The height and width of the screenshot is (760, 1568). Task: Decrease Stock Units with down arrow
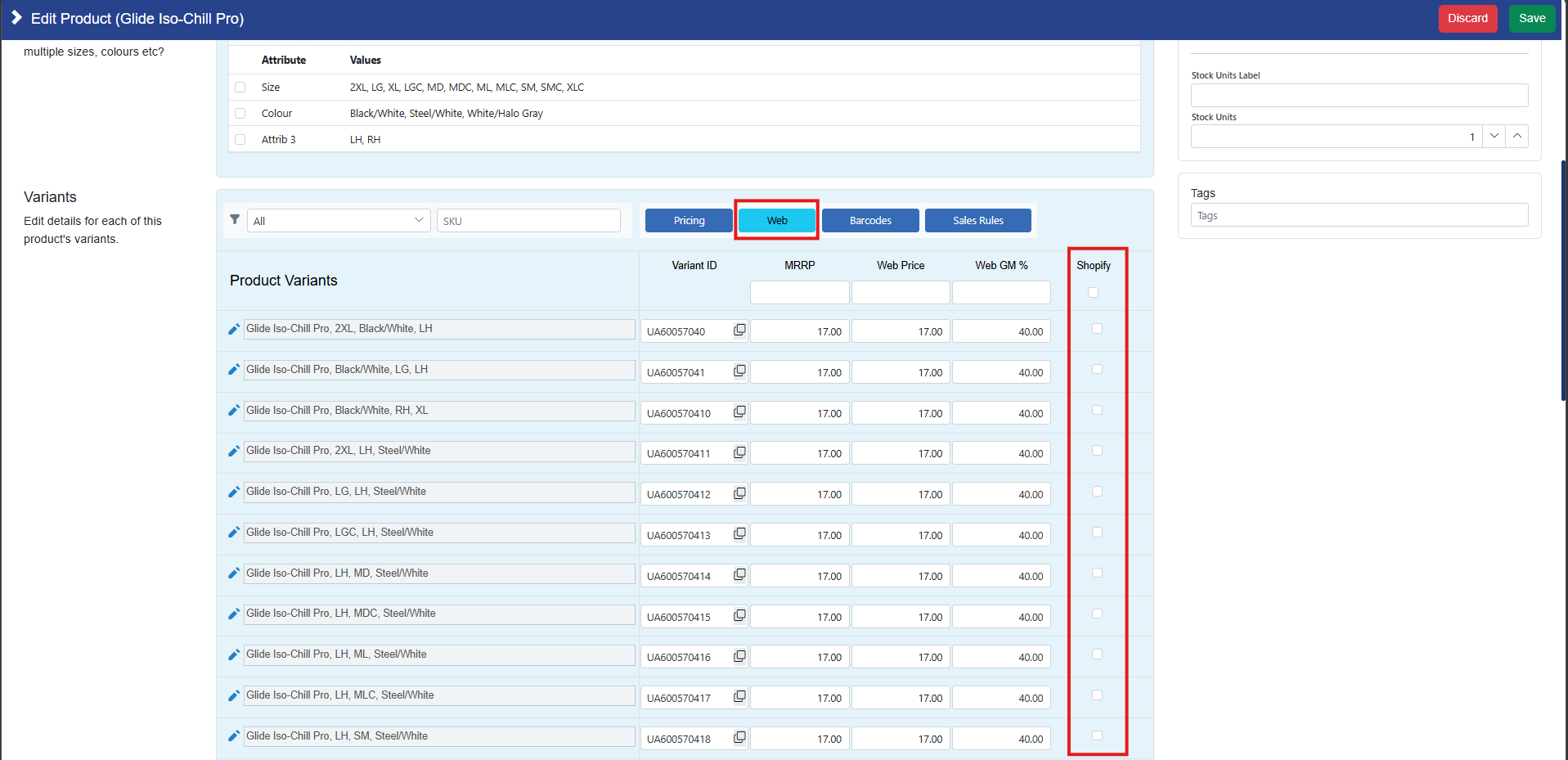click(x=1494, y=137)
